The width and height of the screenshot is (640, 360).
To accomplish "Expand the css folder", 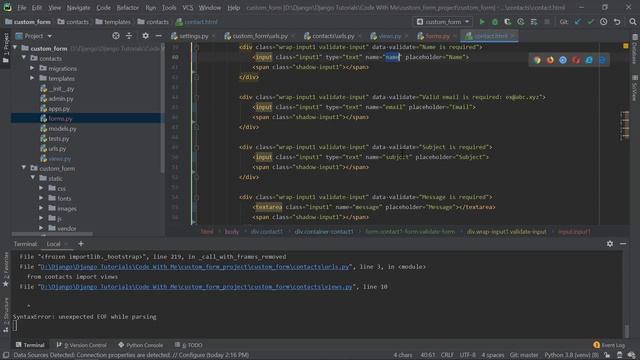I will (x=41, y=188).
